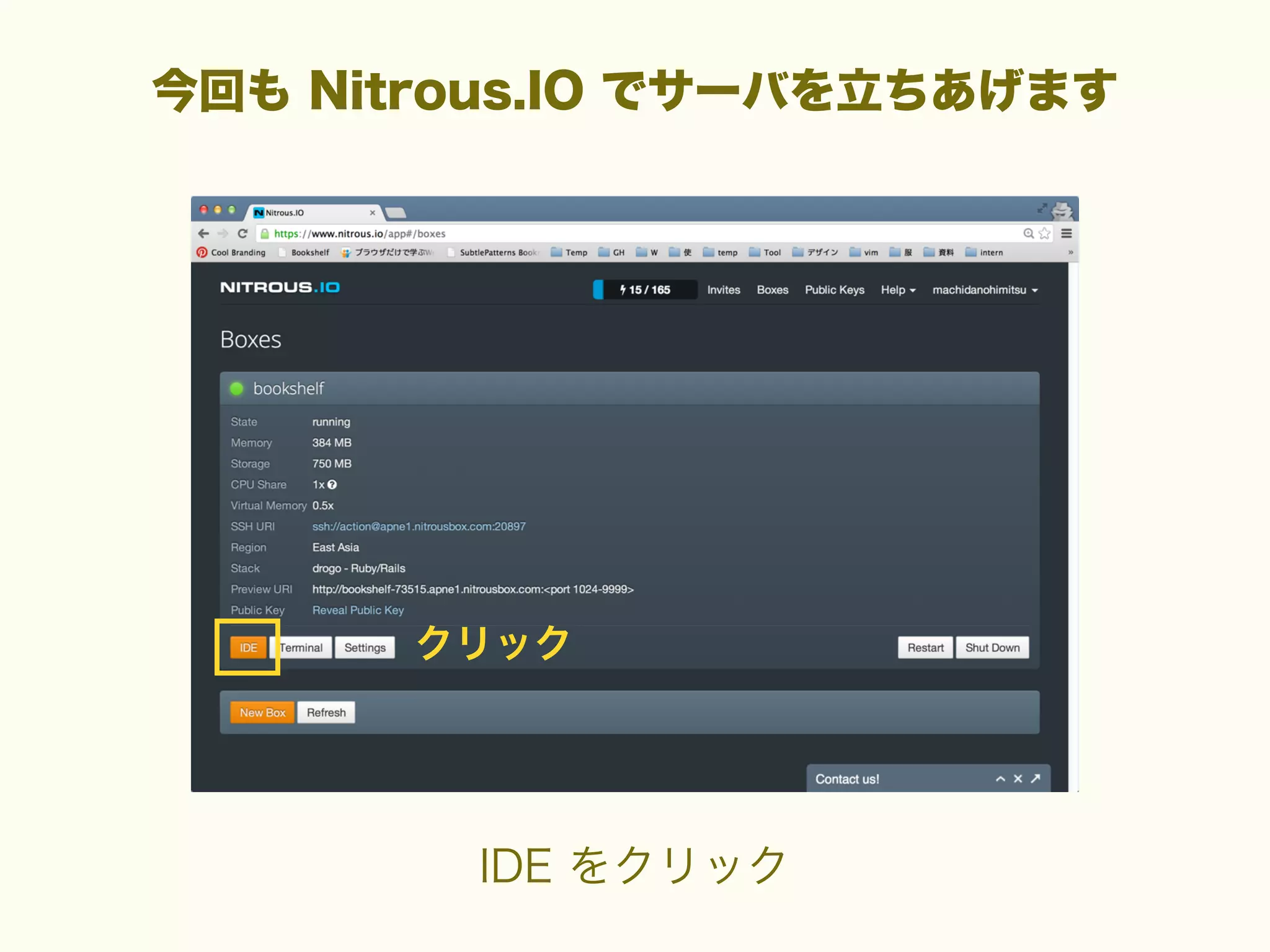Open the intern bookmark folder
This screenshot has width=1270, height=952.
(984, 252)
